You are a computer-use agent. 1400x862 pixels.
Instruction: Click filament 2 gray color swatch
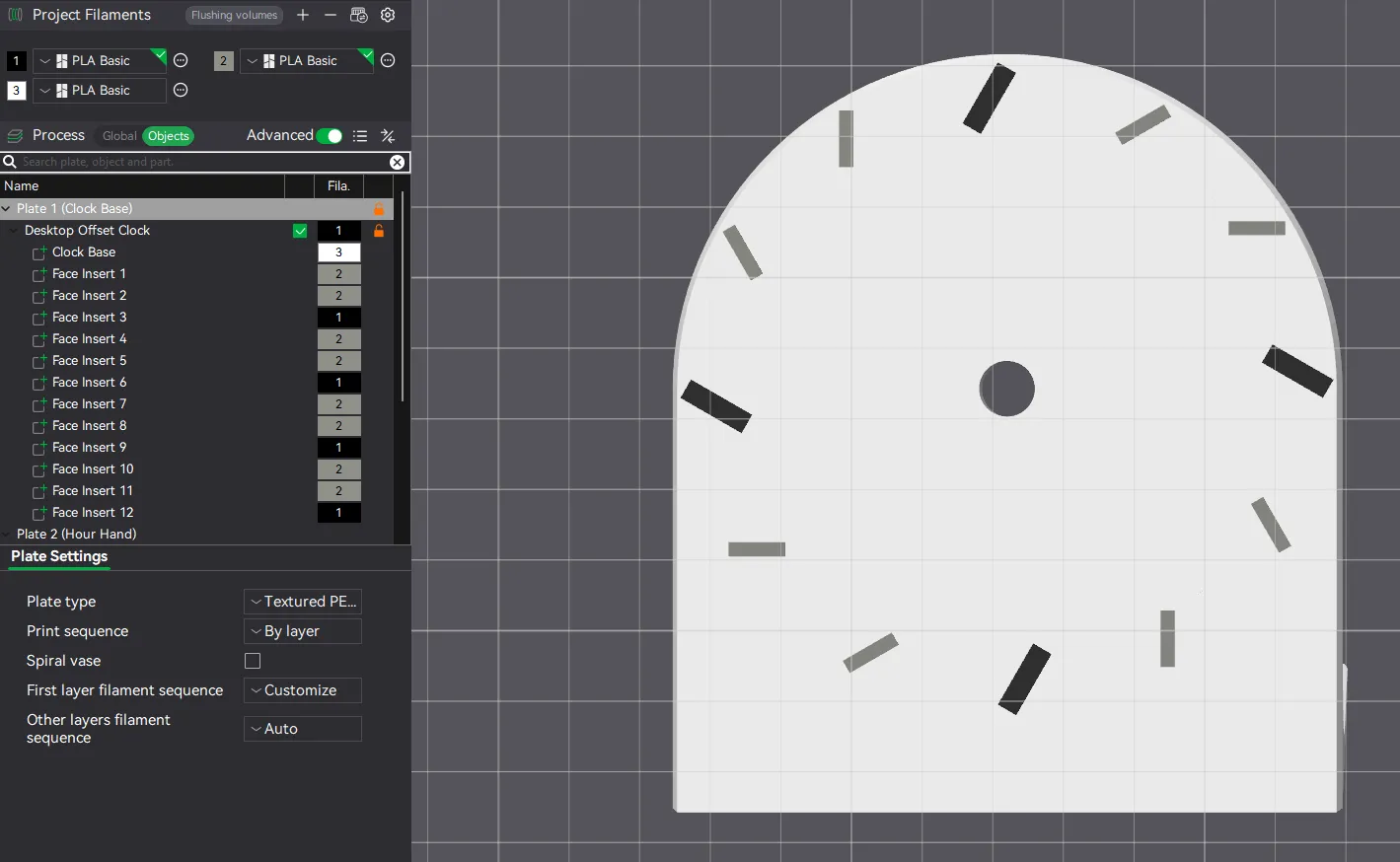click(x=224, y=60)
